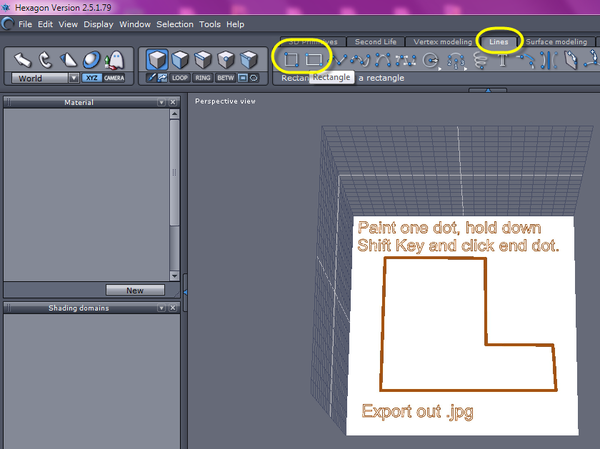This screenshot has width=600, height=449.
Task: Activate the Text tool
Action: (503, 60)
